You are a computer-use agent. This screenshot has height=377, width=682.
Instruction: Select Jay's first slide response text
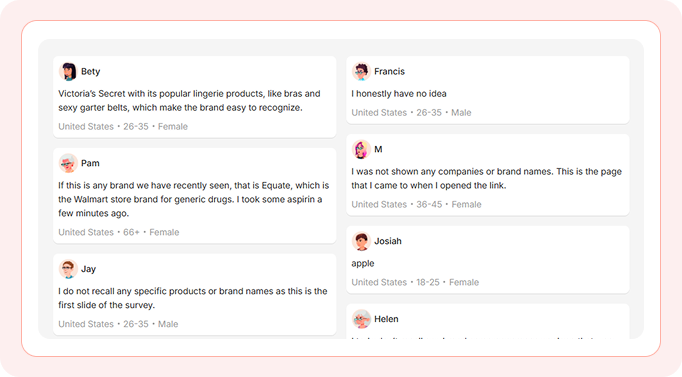pyautogui.click(x=193, y=298)
